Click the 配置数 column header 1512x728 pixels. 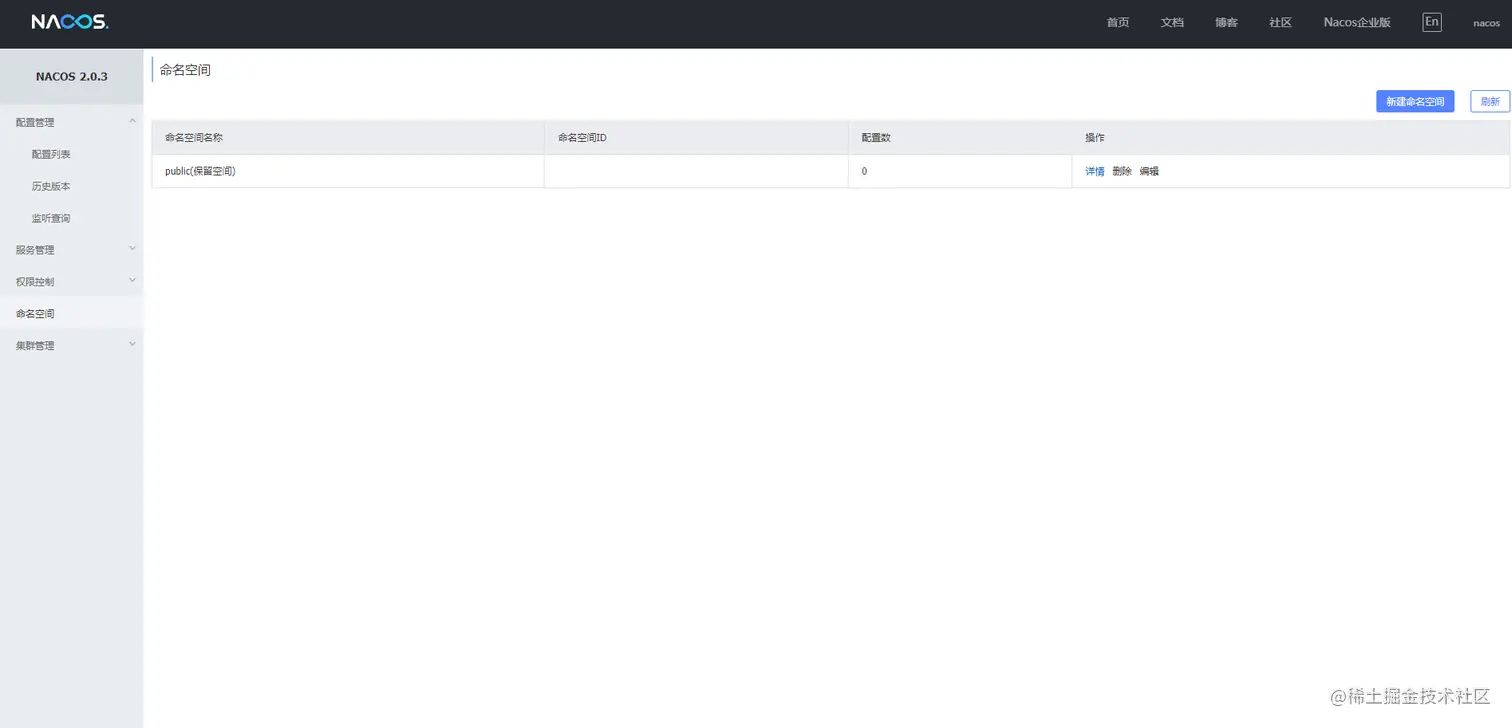960,137
